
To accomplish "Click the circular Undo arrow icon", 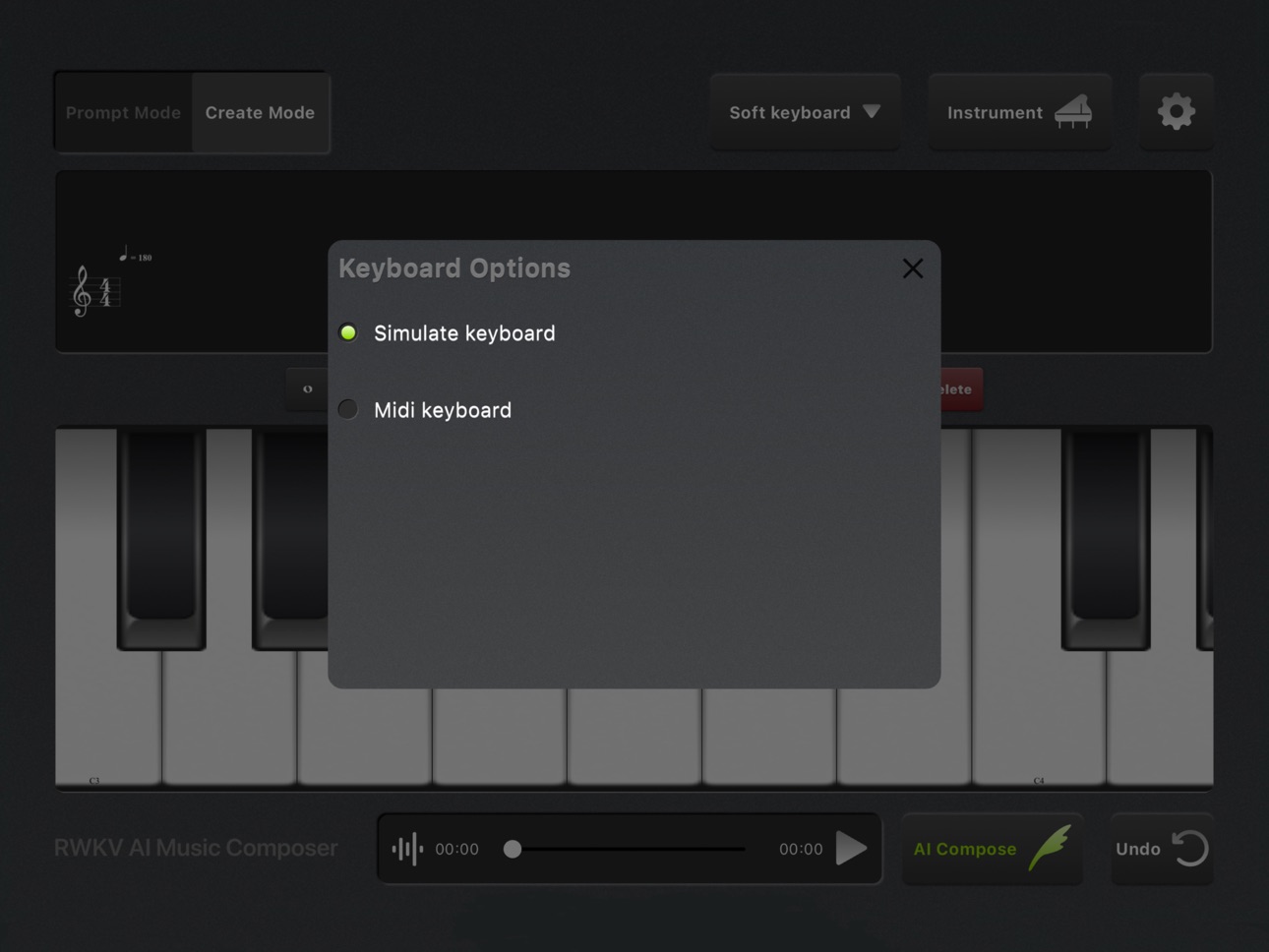I will pyautogui.click(x=1189, y=848).
